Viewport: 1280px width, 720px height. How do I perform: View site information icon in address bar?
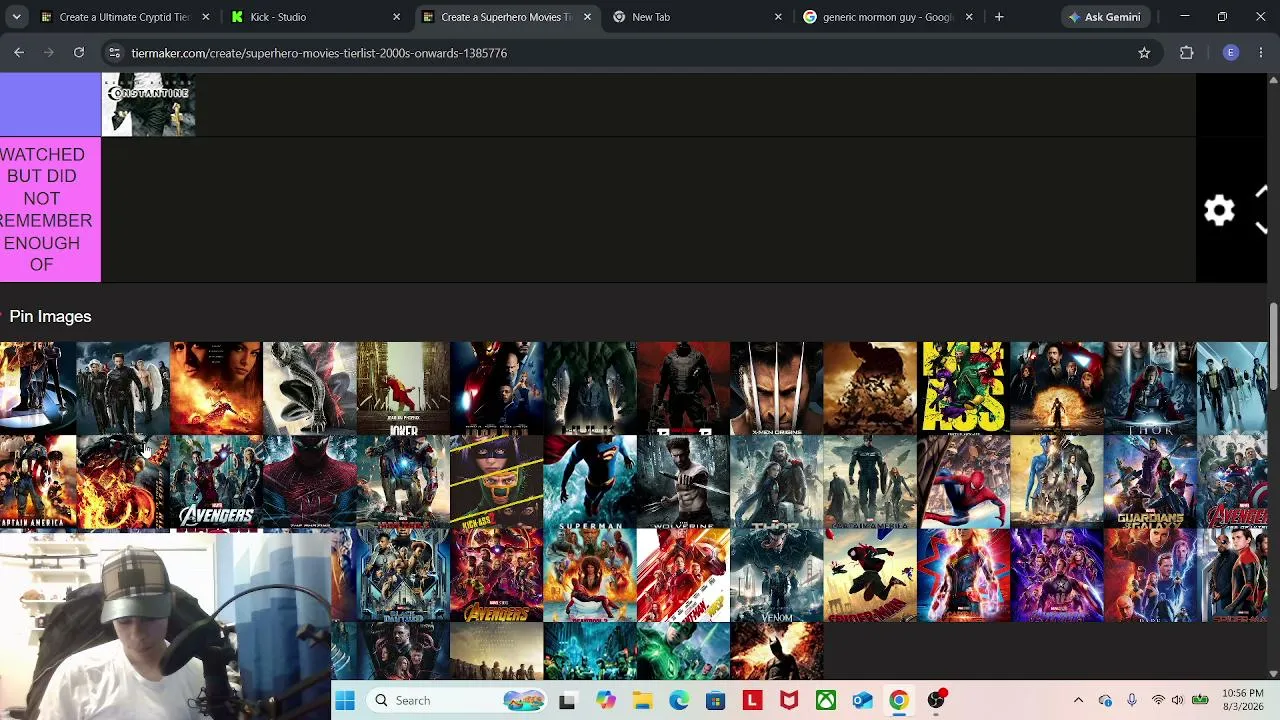point(114,53)
